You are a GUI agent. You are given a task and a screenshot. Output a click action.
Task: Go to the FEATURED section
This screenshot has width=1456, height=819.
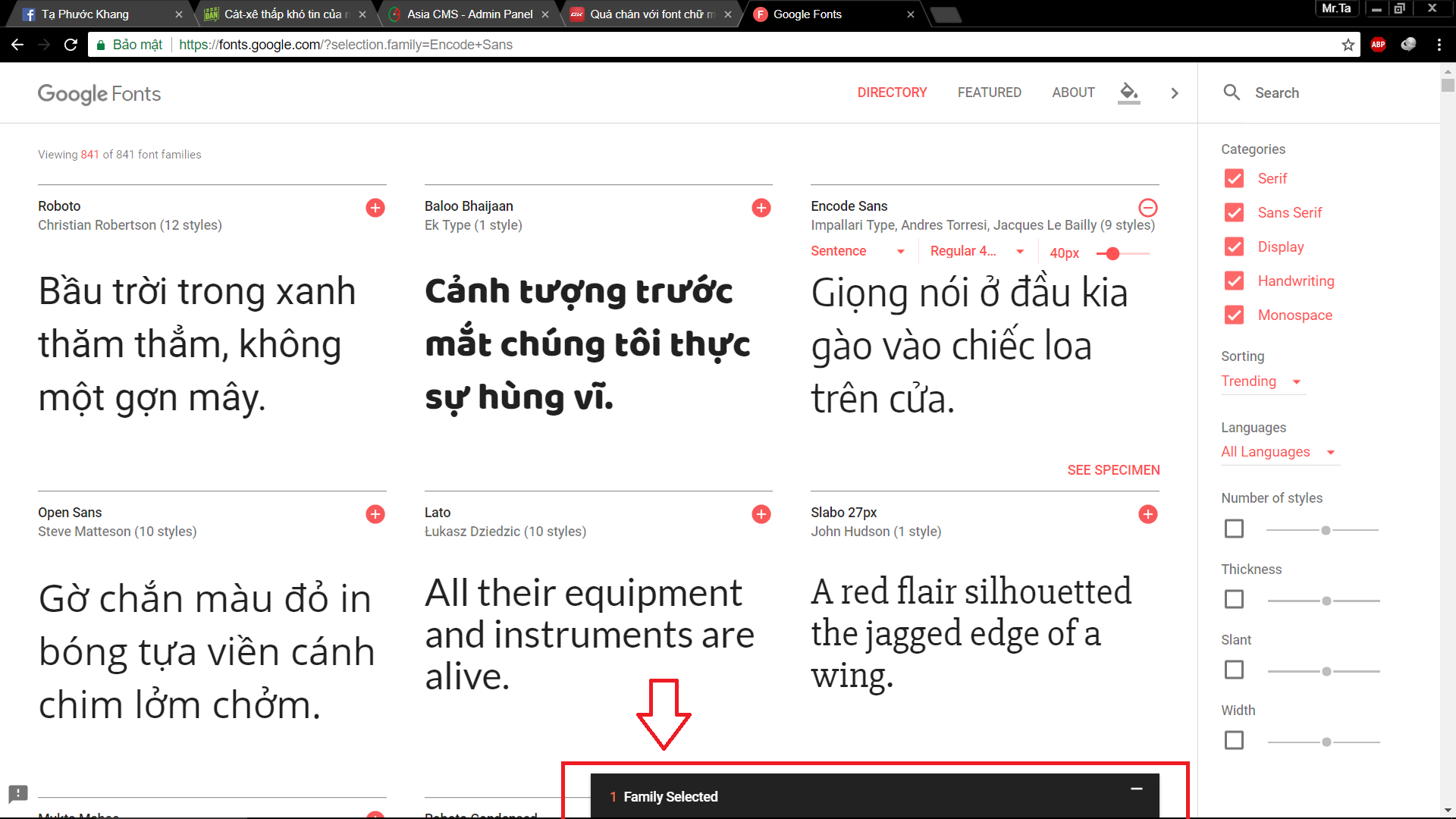[x=989, y=93]
